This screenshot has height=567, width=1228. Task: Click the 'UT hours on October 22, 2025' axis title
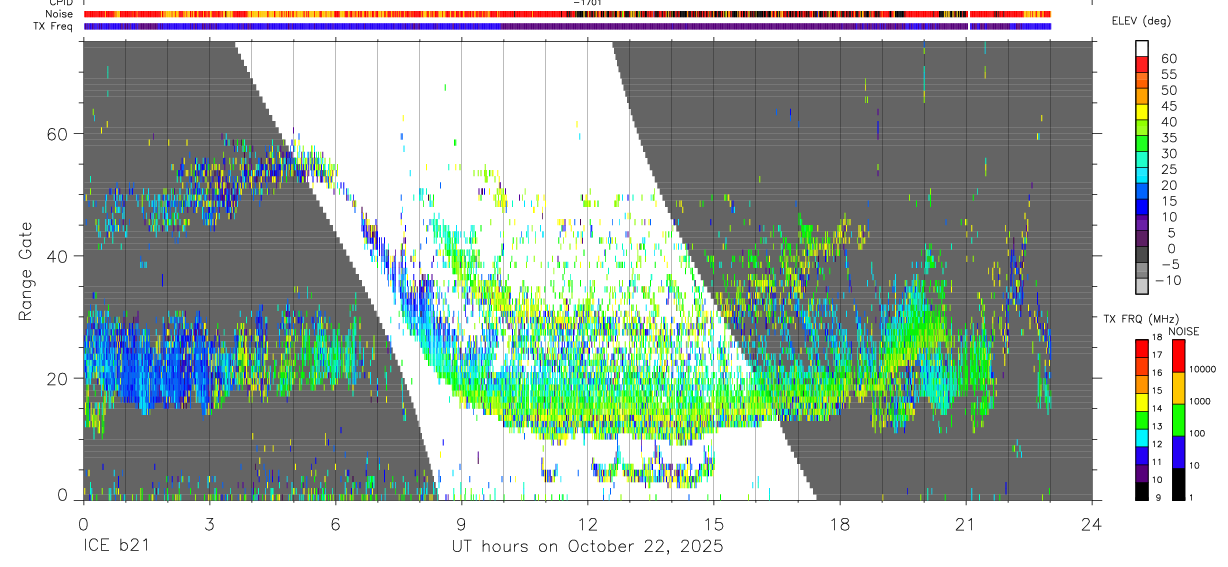(587, 546)
